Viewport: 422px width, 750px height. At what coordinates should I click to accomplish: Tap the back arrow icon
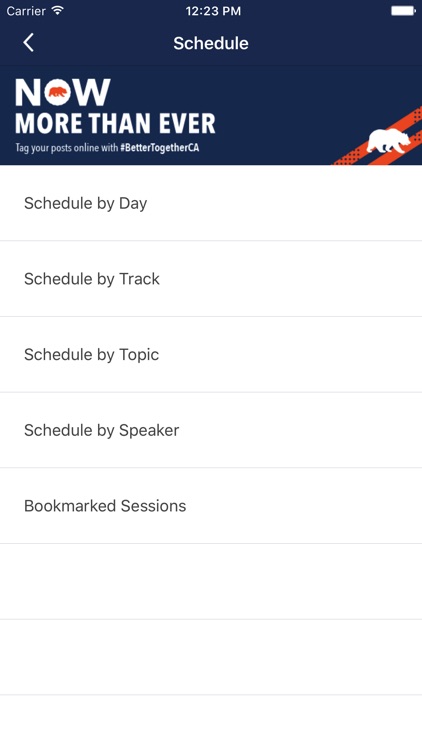point(28,43)
